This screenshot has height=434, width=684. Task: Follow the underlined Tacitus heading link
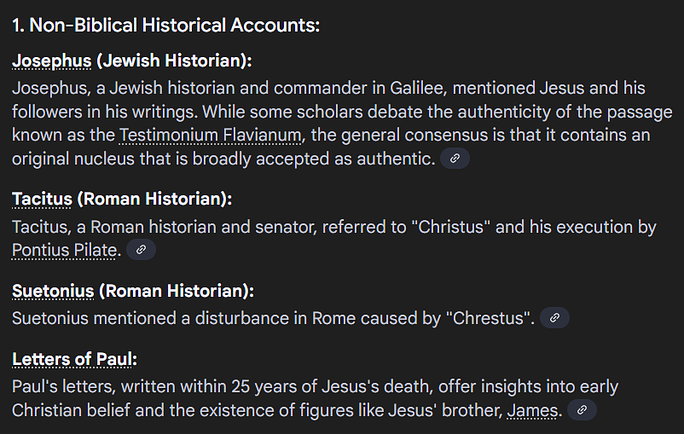tap(42, 199)
